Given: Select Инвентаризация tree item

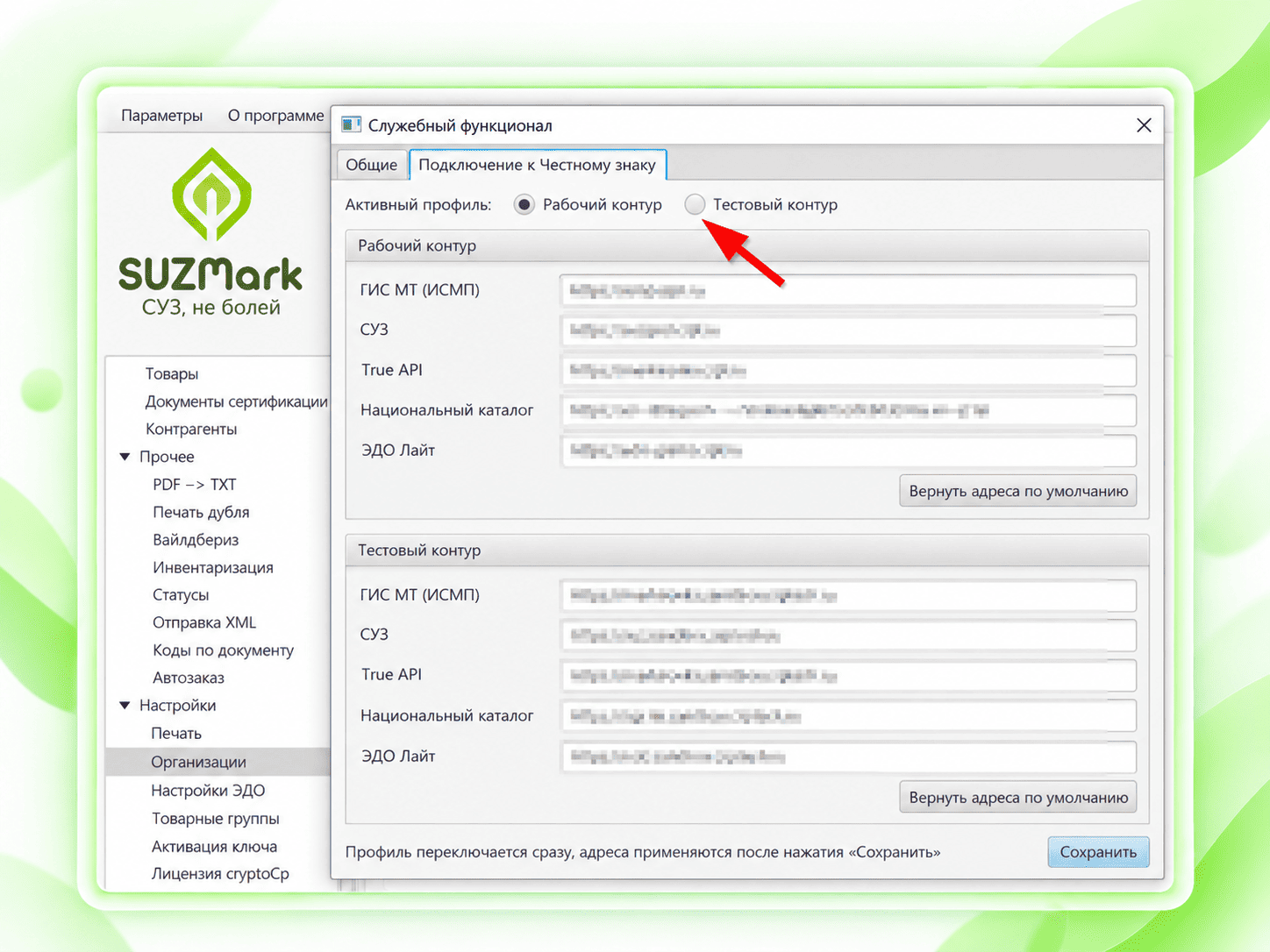Looking at the screenshot, I should (x=213, y=567).
